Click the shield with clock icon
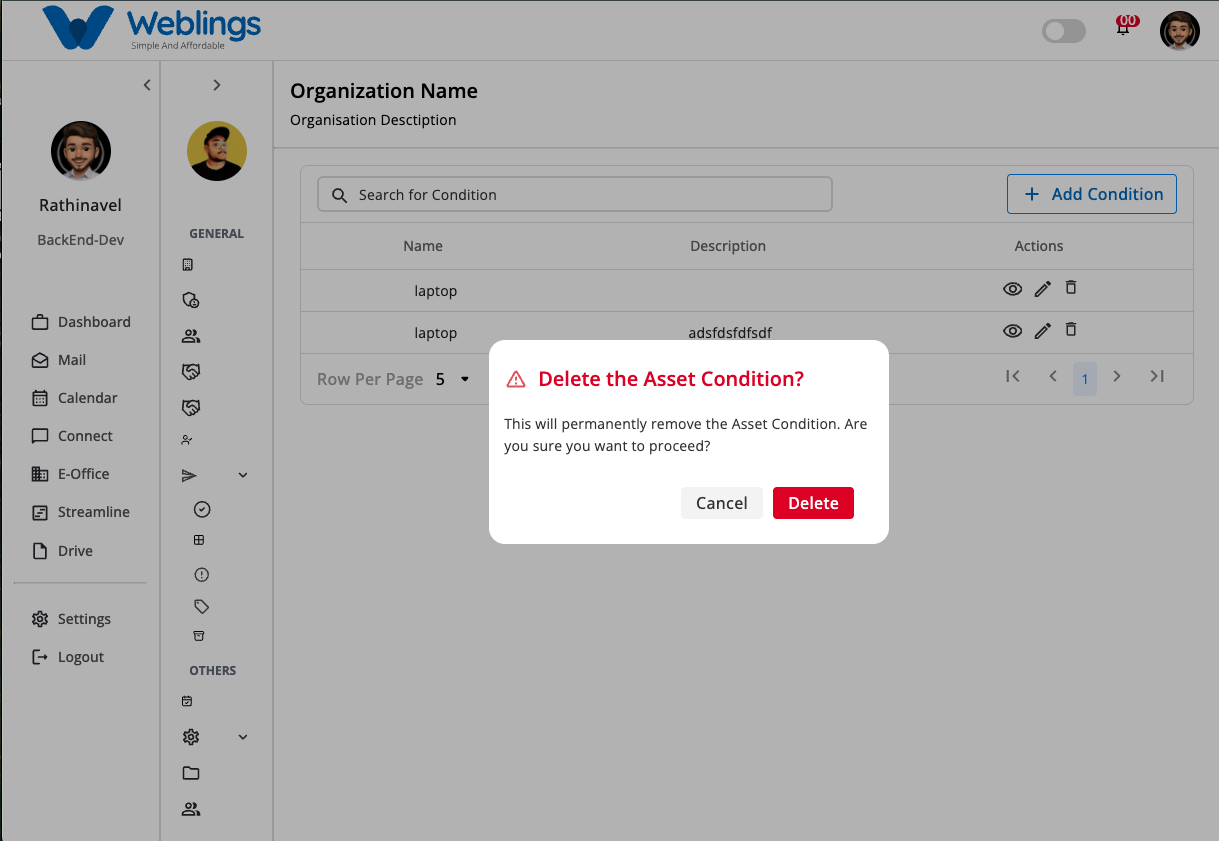This screenshot has width=1219, height=841. pos(190,300)
